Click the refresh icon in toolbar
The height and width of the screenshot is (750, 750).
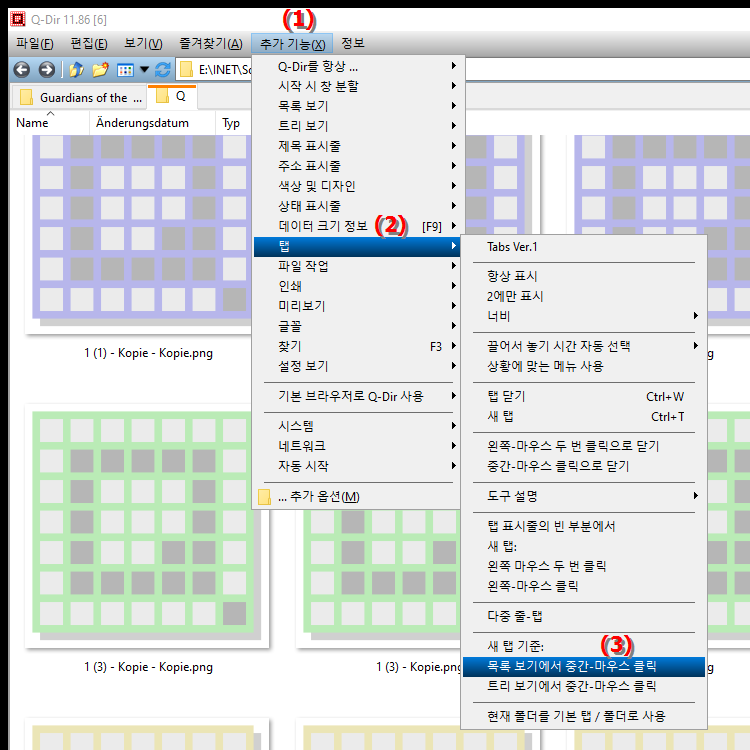(163, 70)
